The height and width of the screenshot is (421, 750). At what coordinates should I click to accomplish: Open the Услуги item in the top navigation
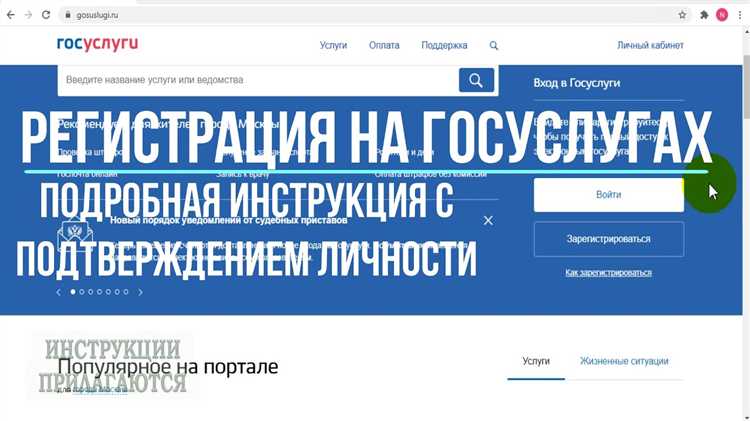coord(333,45)
